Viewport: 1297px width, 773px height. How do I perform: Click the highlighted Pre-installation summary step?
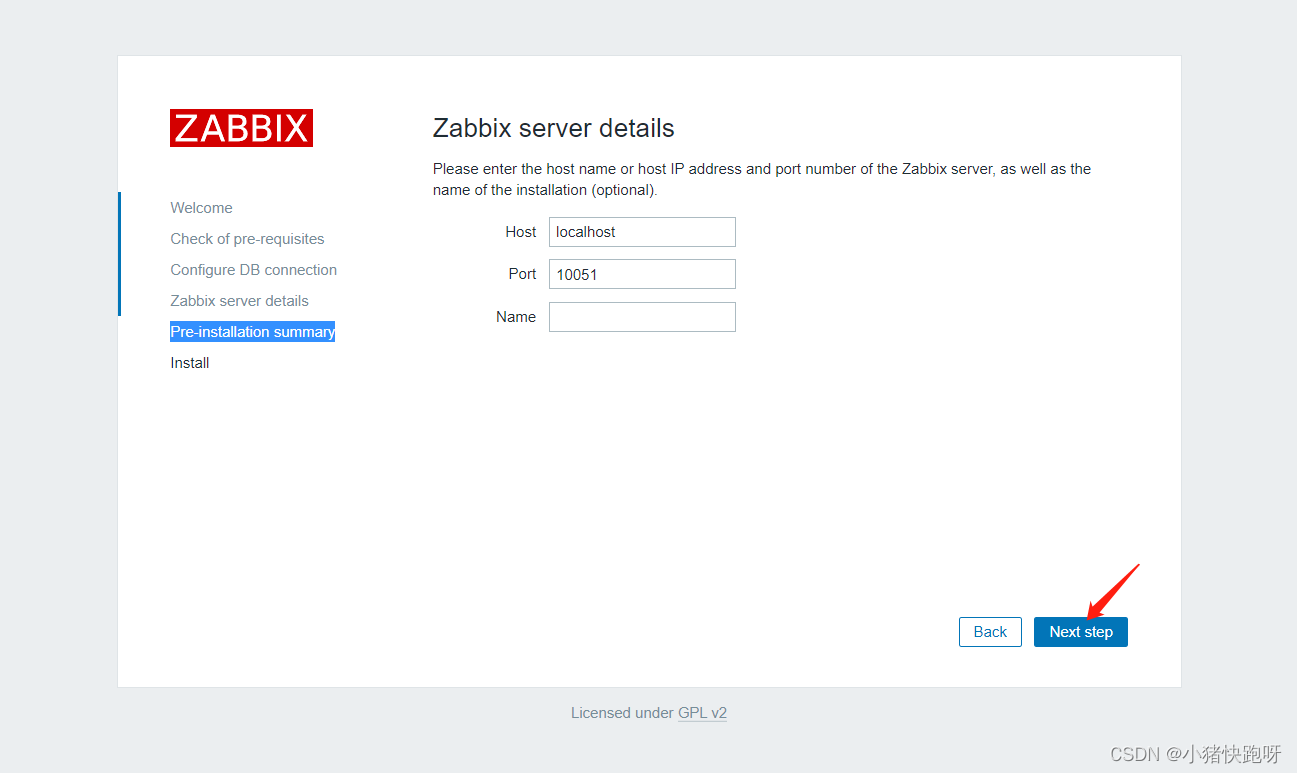252,331
